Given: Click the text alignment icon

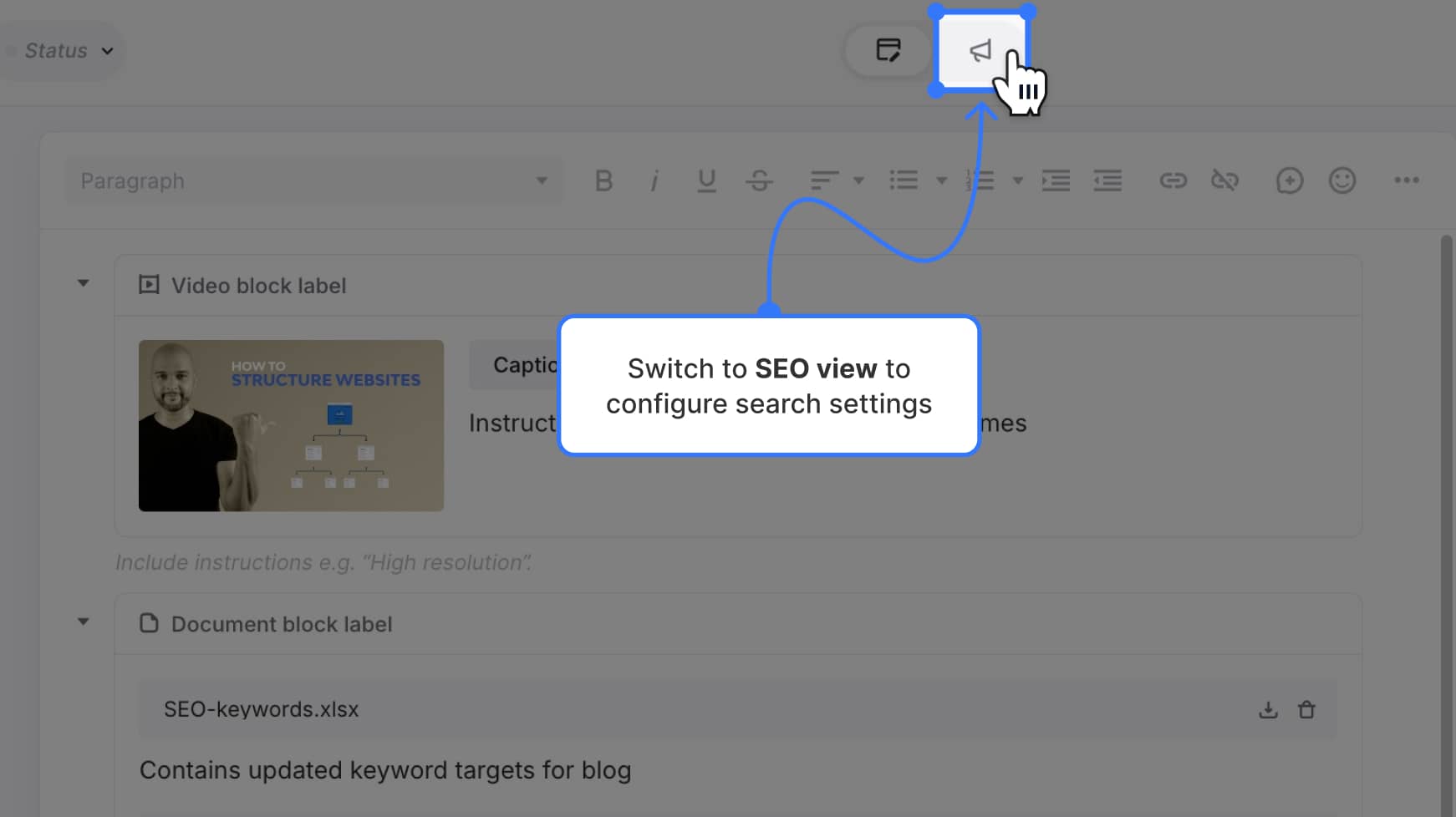Looking at the screenshot, I should click(824, 180).
